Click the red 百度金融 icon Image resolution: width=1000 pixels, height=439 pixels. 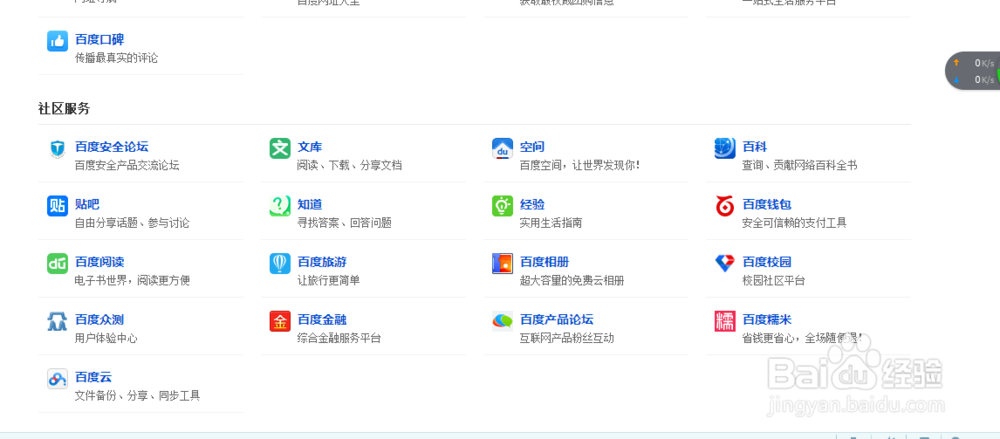coord(280,321)
